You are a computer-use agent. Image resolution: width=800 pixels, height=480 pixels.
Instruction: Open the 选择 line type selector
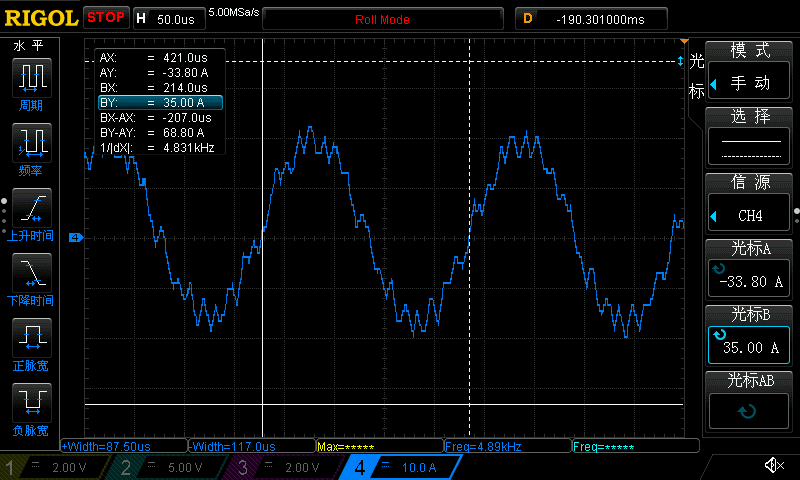tap(748, 146)
